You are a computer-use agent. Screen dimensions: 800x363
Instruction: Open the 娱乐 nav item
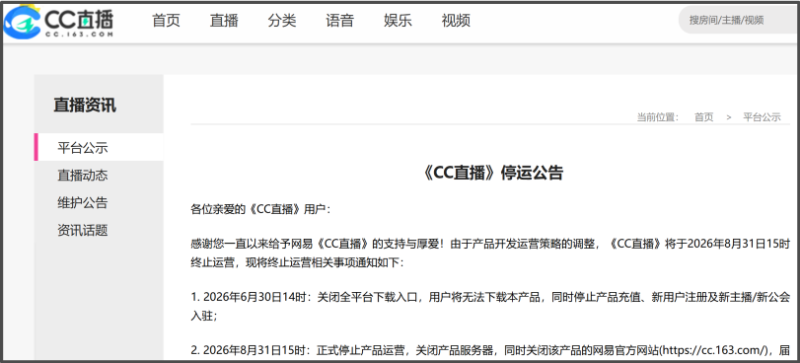398,21
